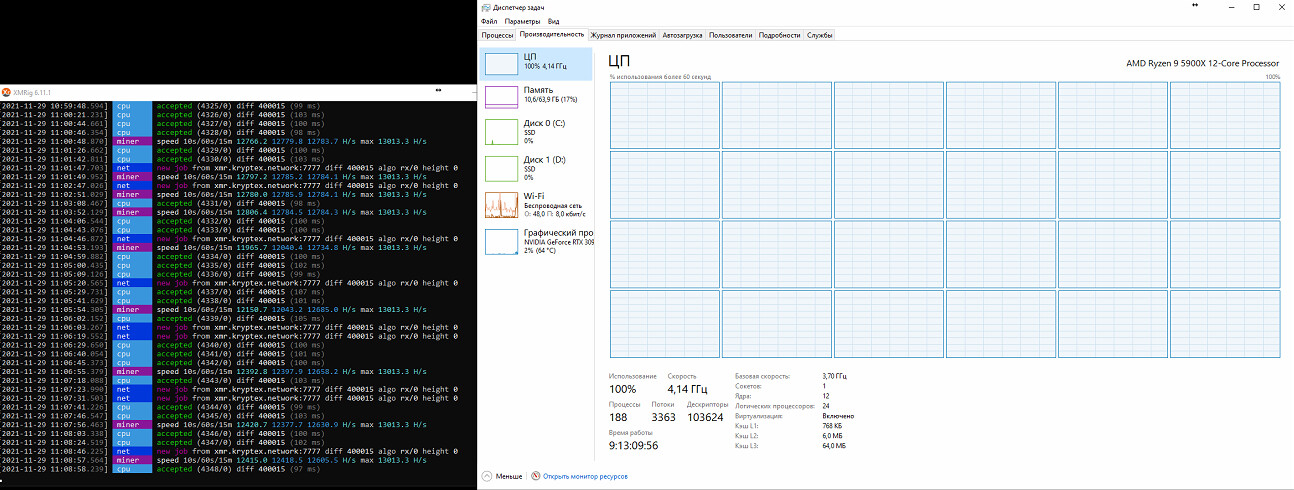
Task: Click the Кэш L2 6,0 МБ value
Action: coord(834,436)
